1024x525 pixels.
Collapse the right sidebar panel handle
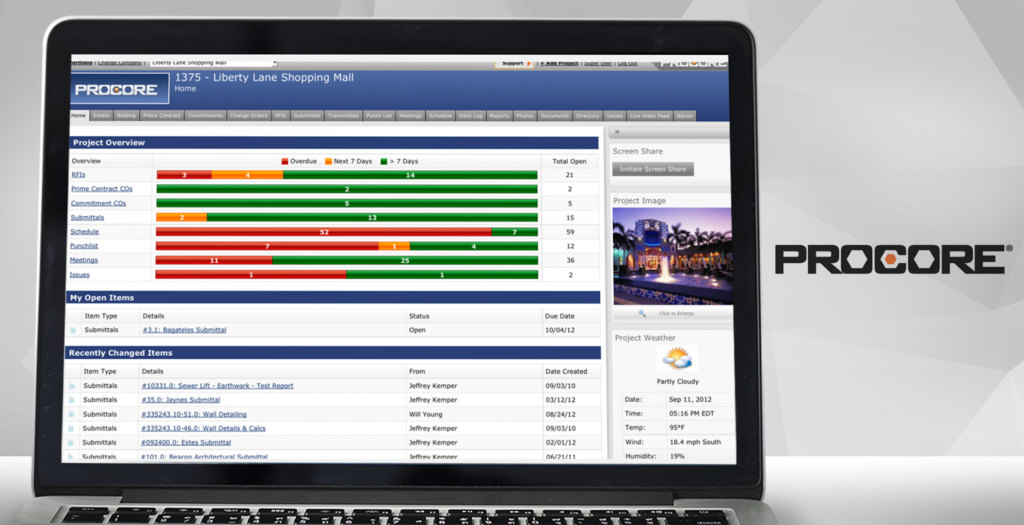click(617, 131)
